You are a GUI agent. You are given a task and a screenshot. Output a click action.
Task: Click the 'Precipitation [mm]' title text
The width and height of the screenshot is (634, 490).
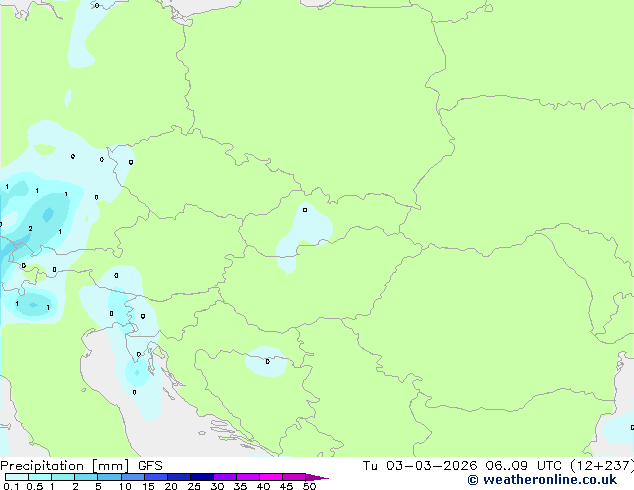point(65,466)
